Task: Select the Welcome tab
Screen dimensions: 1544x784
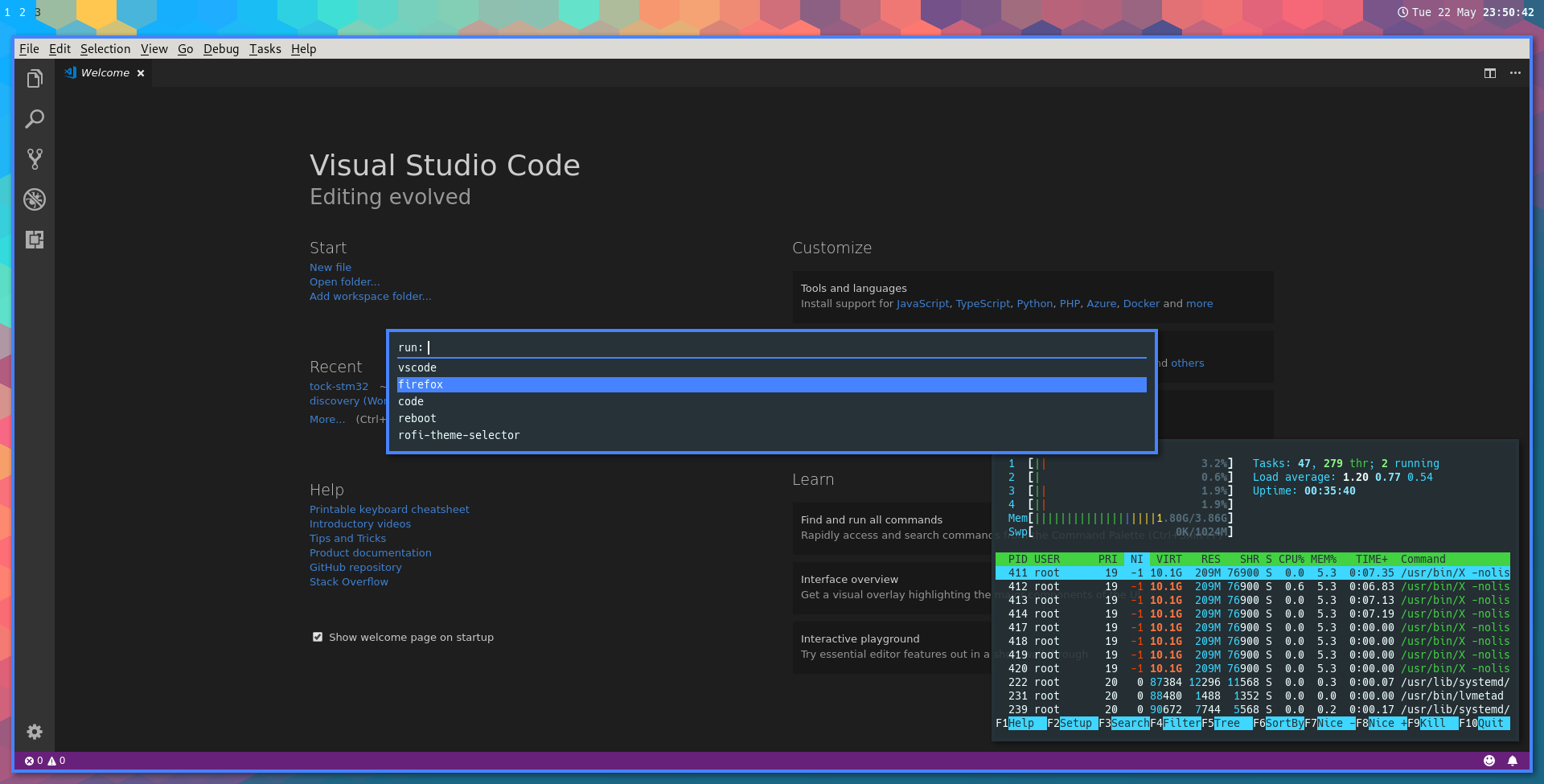Action: (x=105, y=73)
